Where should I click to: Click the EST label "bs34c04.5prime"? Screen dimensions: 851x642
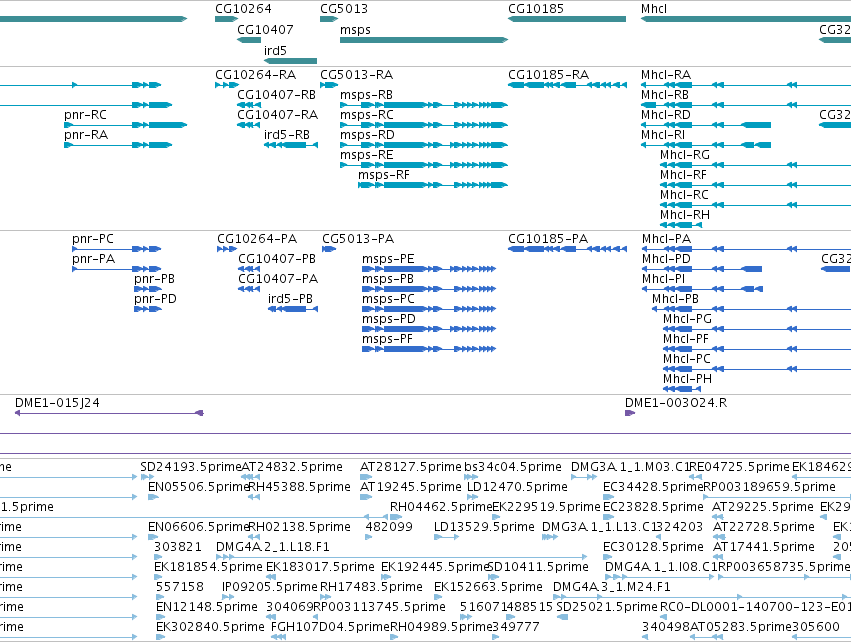513,467
